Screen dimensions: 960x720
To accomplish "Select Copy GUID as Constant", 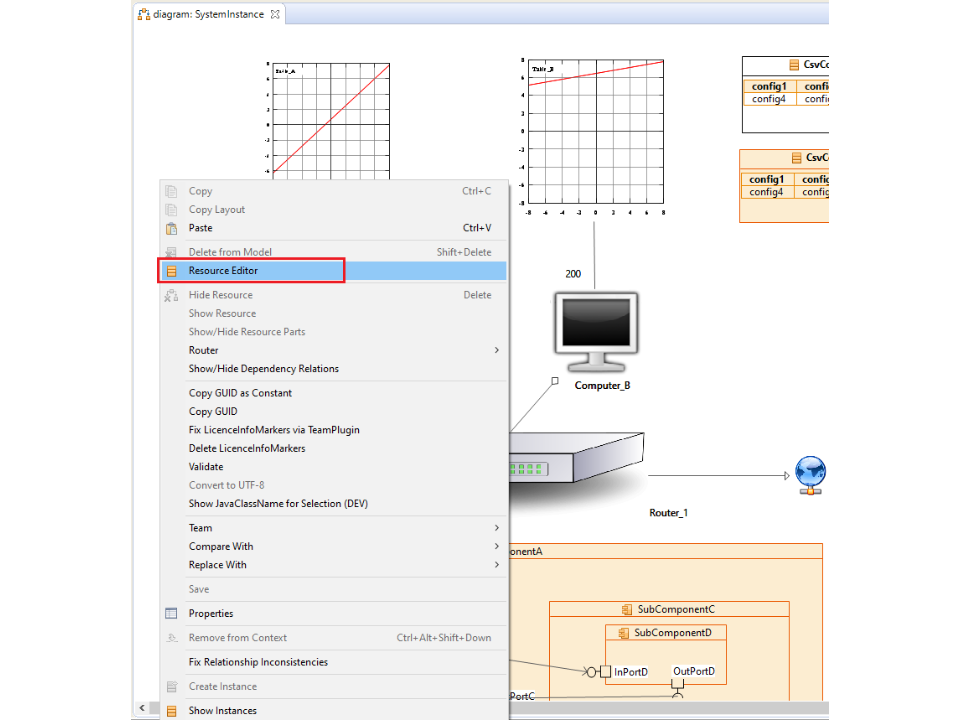I will pyautogui.click(x=240, y=393).
